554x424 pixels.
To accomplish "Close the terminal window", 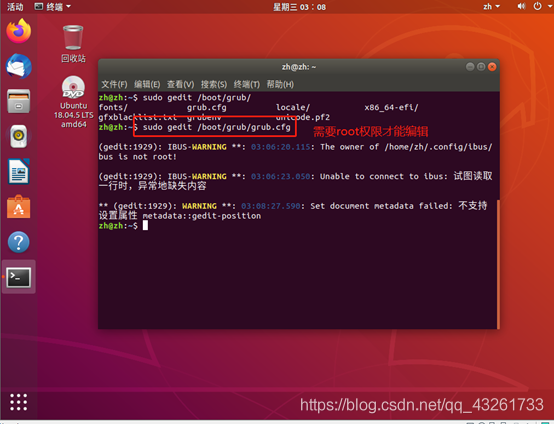I will 492,66.
